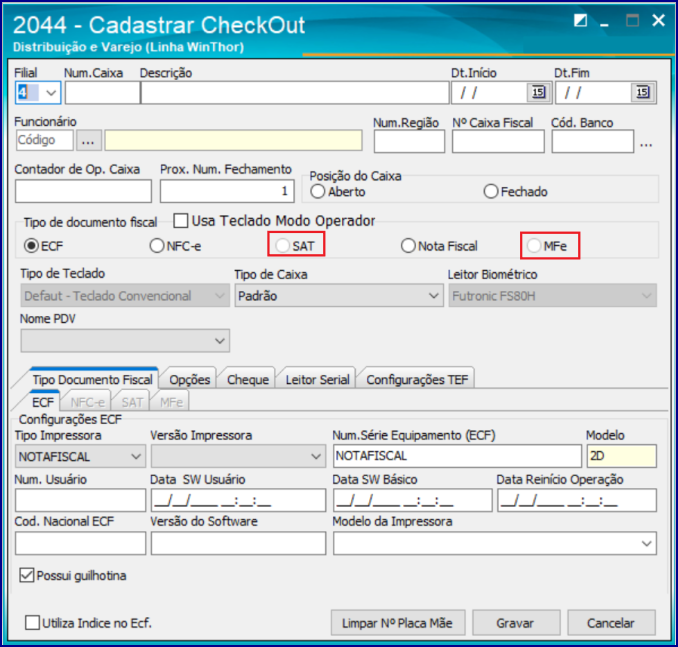Image resolution: width=678 pixels, height=647 pixels.
Task: Expand the Nome PDV dropdown
Action: point(220,341)
